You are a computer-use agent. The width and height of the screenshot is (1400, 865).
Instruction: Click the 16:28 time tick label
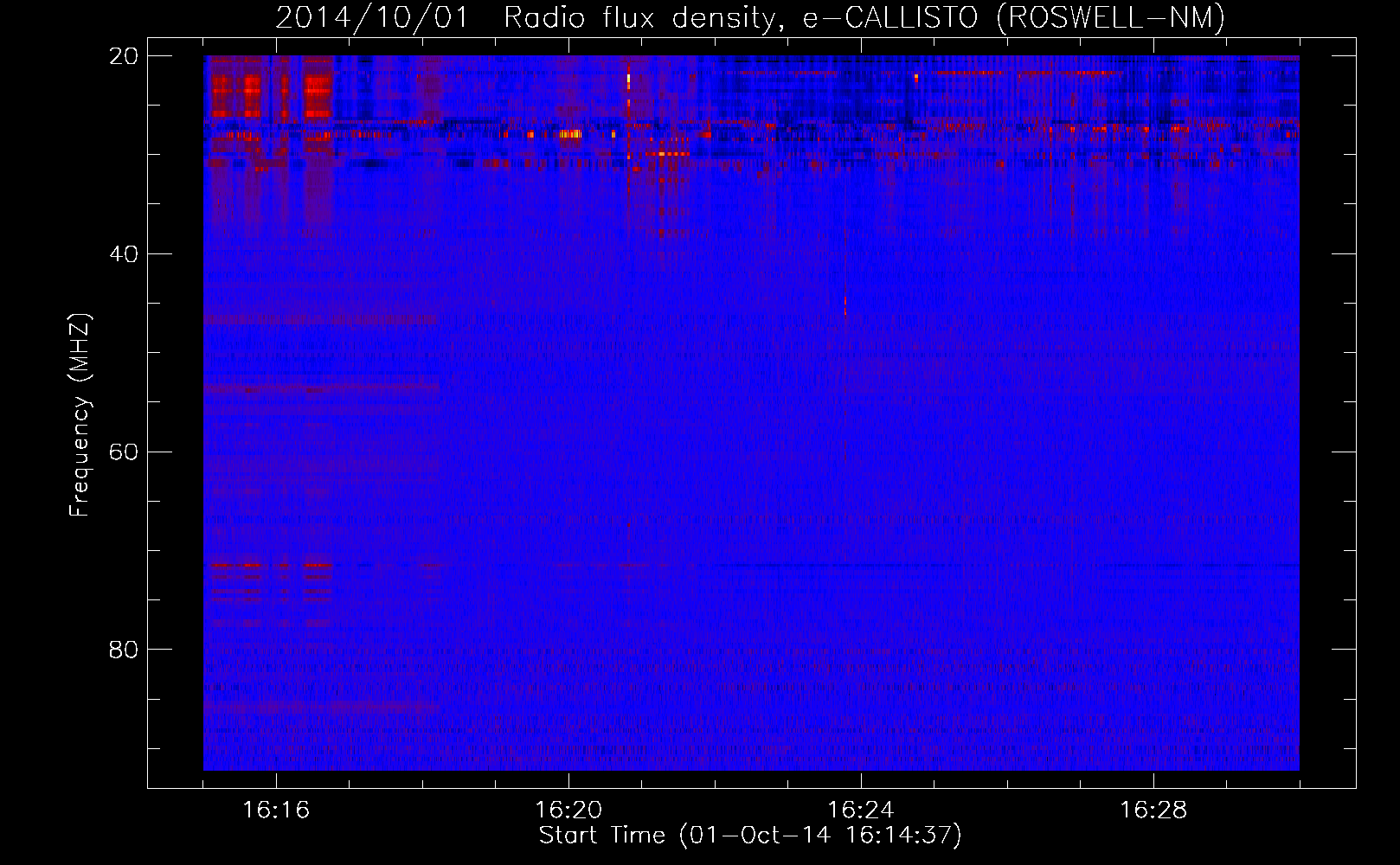pos(1153,810)
